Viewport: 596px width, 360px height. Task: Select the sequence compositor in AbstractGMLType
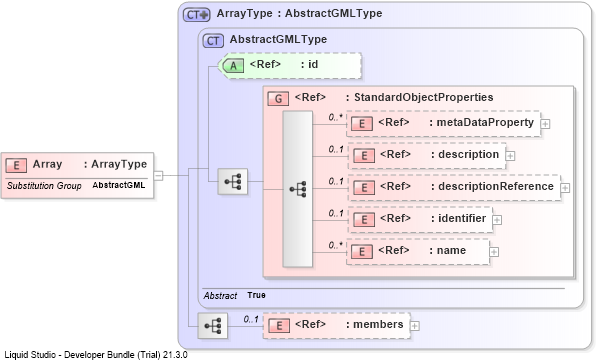233,182
